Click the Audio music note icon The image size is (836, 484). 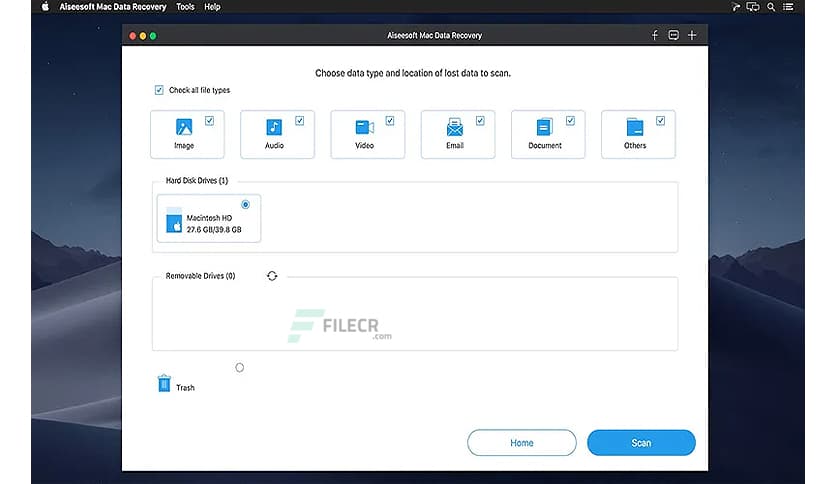[x=274, y=127]
